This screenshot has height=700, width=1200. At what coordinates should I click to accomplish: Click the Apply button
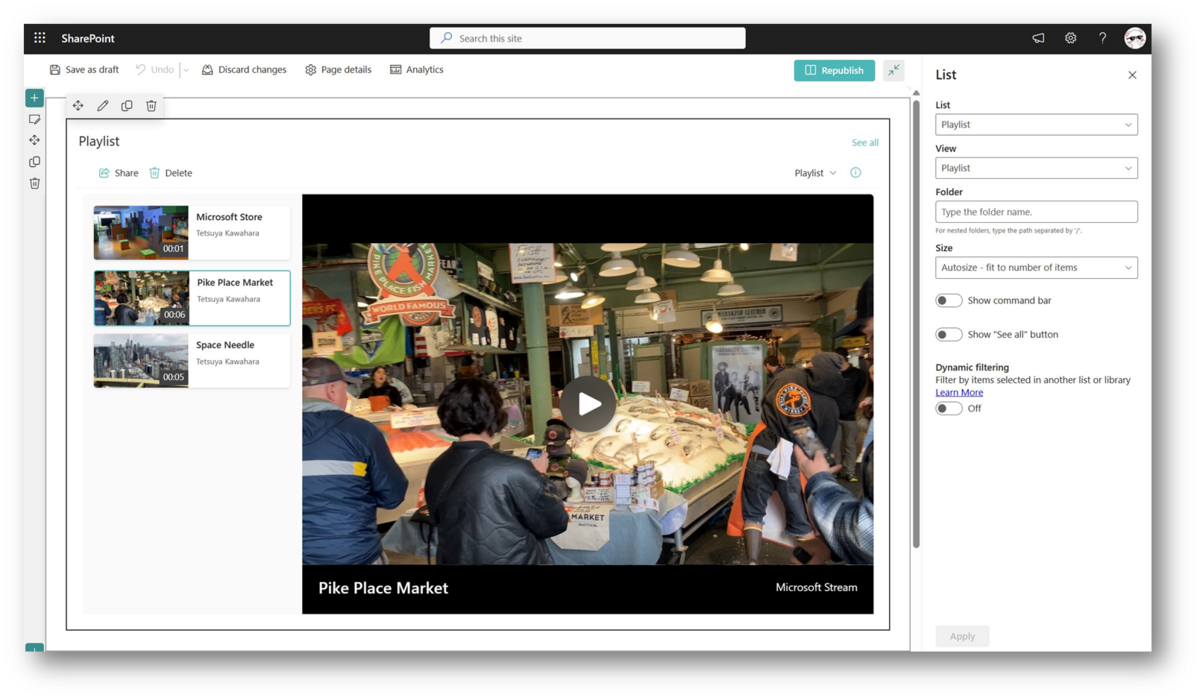tap(962, 636)
